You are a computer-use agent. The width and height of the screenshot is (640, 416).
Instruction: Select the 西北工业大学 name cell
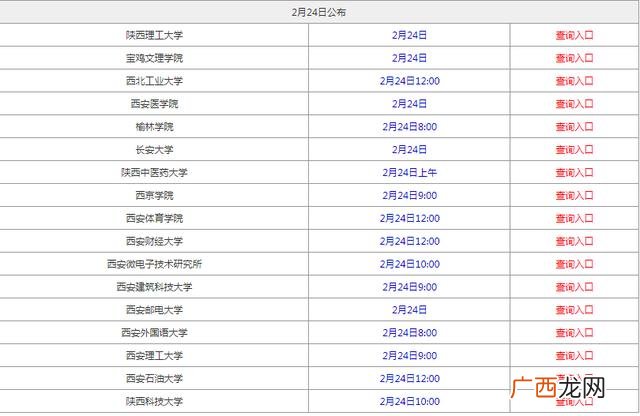pyautogui.click(x=154, y=81)
